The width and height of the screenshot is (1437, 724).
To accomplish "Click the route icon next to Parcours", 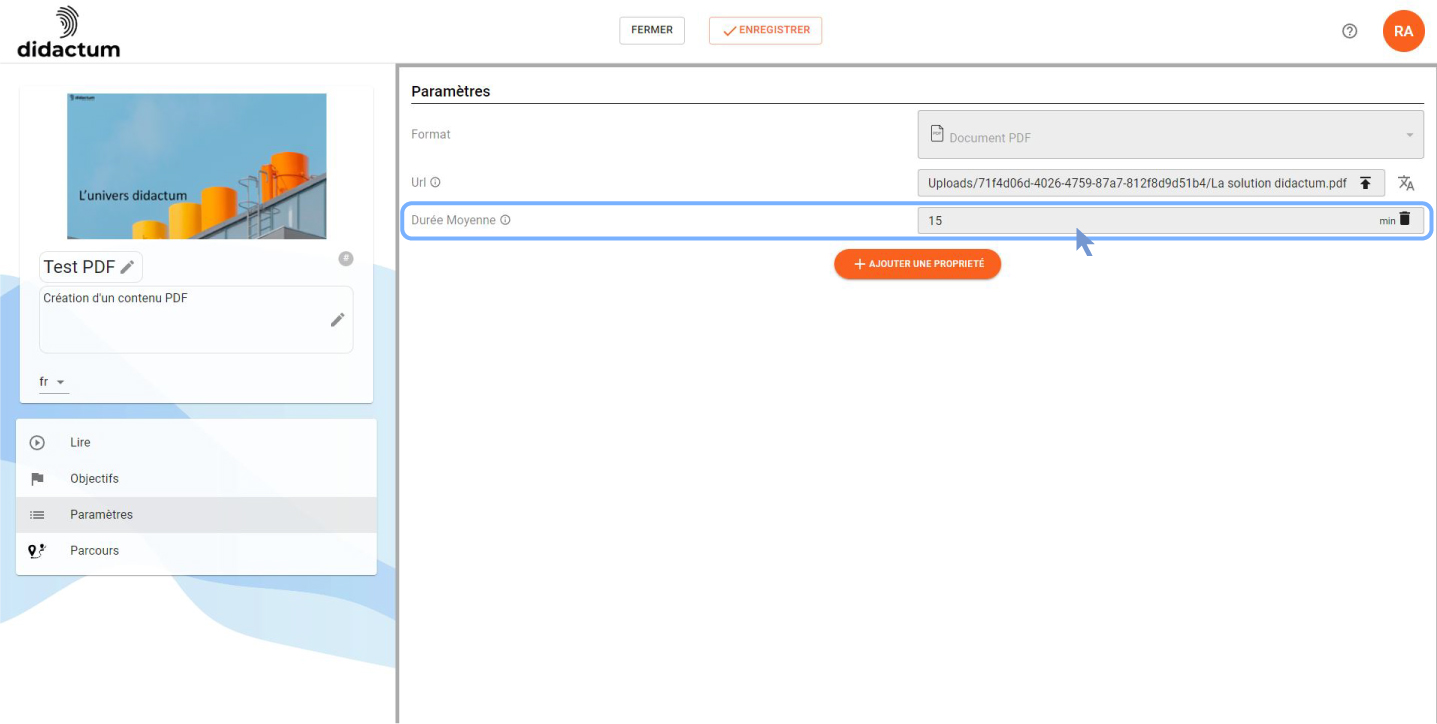I will pyautogui.click(x=37, y=550).
